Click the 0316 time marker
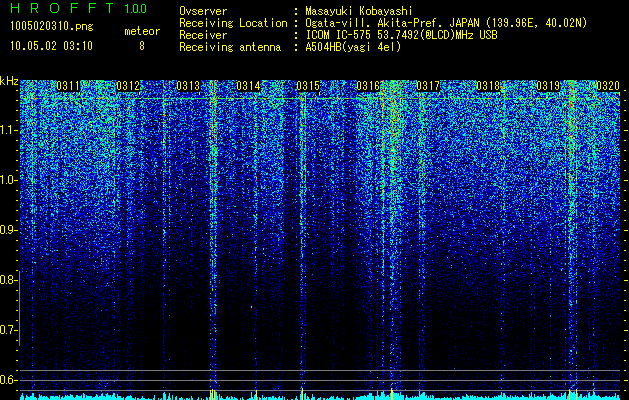629x400 pixels. pos(368,86)
